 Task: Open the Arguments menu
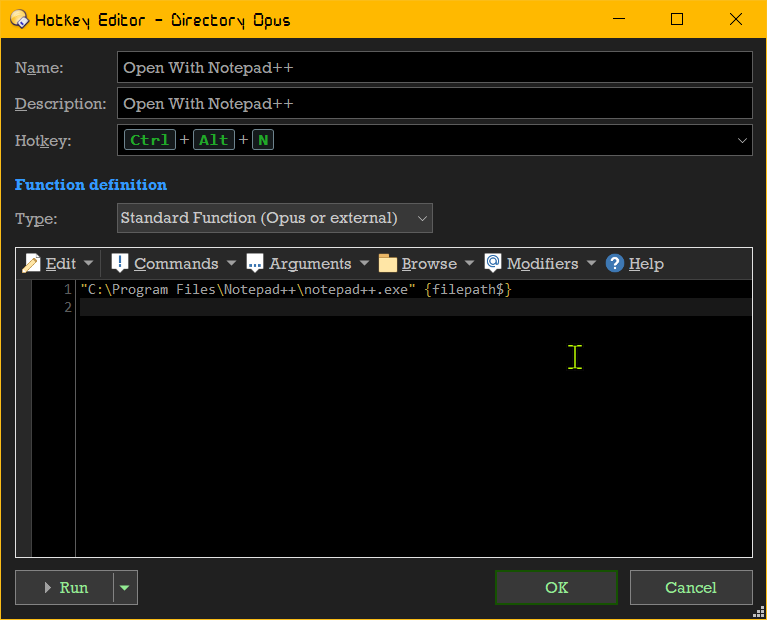click(310, 264)
